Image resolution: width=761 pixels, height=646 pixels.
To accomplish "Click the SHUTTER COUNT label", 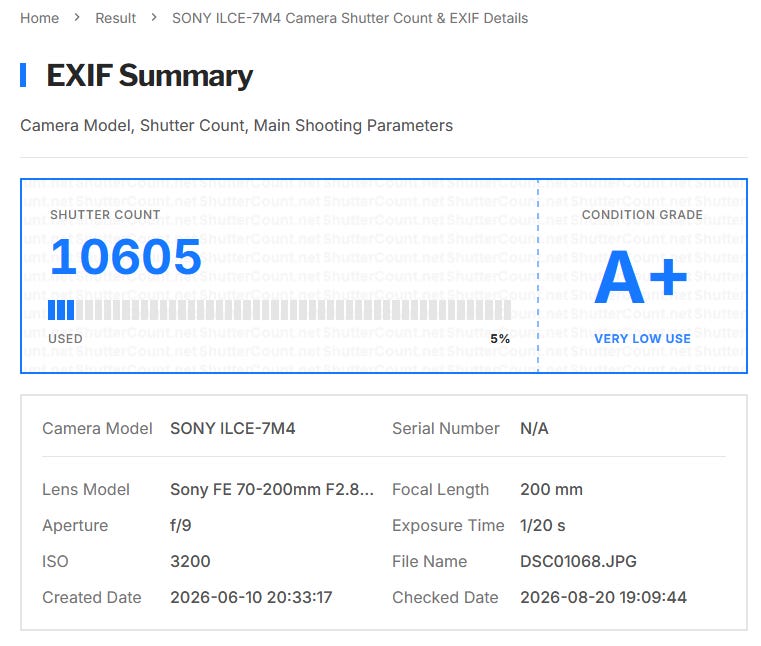I will pos(105,215).
